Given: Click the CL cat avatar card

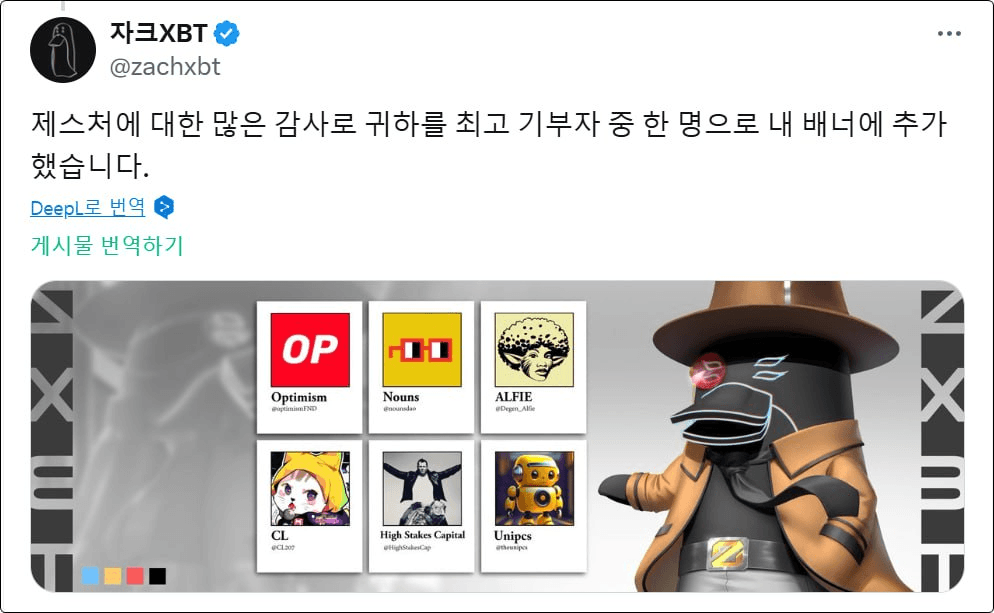Looking at the screenshot, I should (309, 506).
